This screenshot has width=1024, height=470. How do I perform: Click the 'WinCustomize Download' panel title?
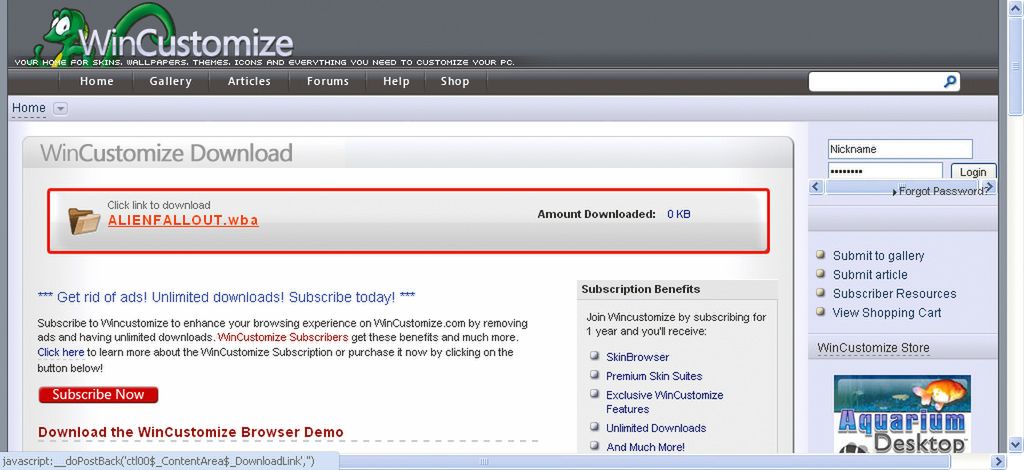tap(166, 153)
